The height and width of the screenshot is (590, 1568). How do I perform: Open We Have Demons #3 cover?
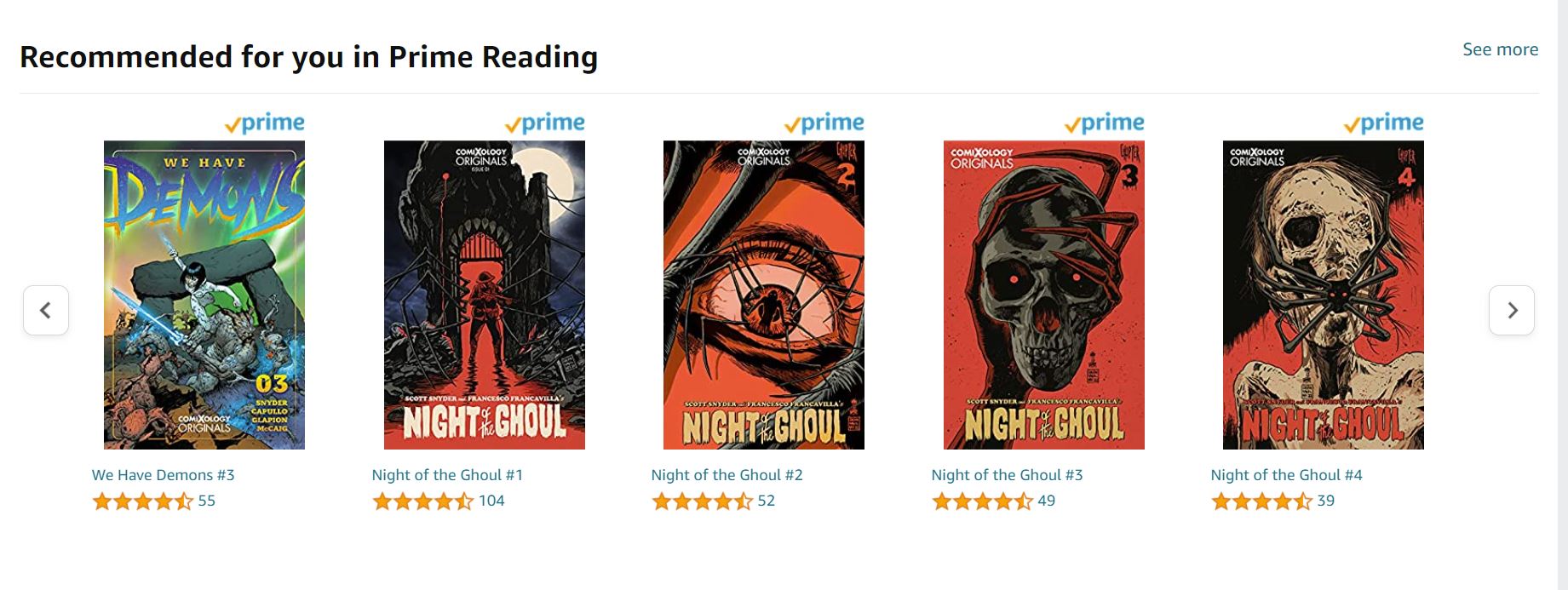pos(204,295)
